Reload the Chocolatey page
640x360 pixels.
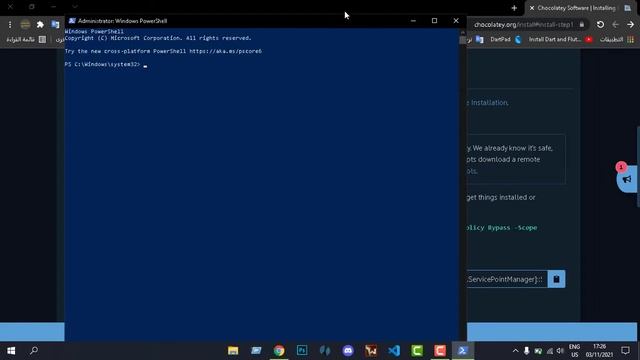[x=600, y=24]
